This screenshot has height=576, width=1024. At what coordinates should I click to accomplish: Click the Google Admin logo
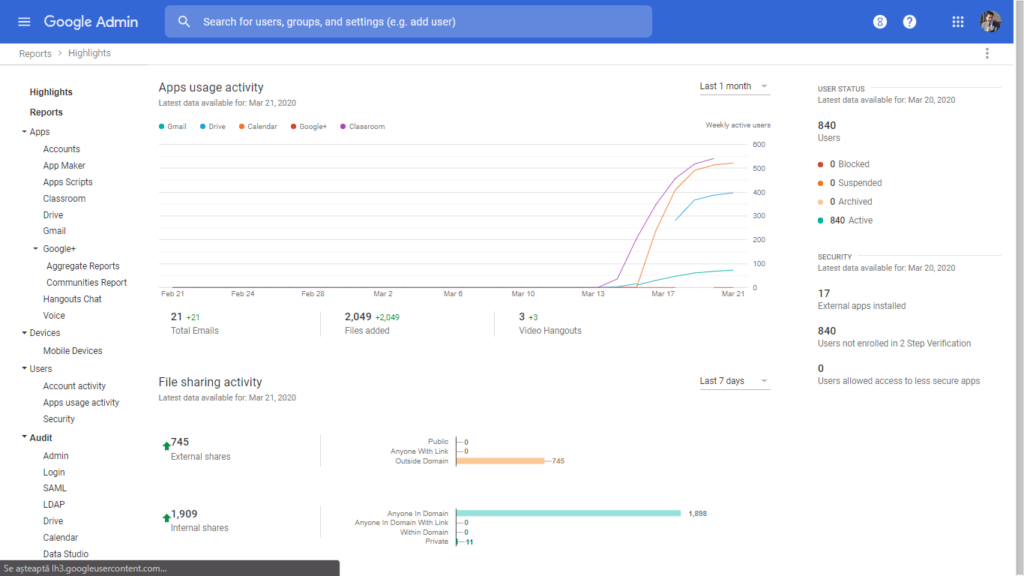(x=91, y=22)
